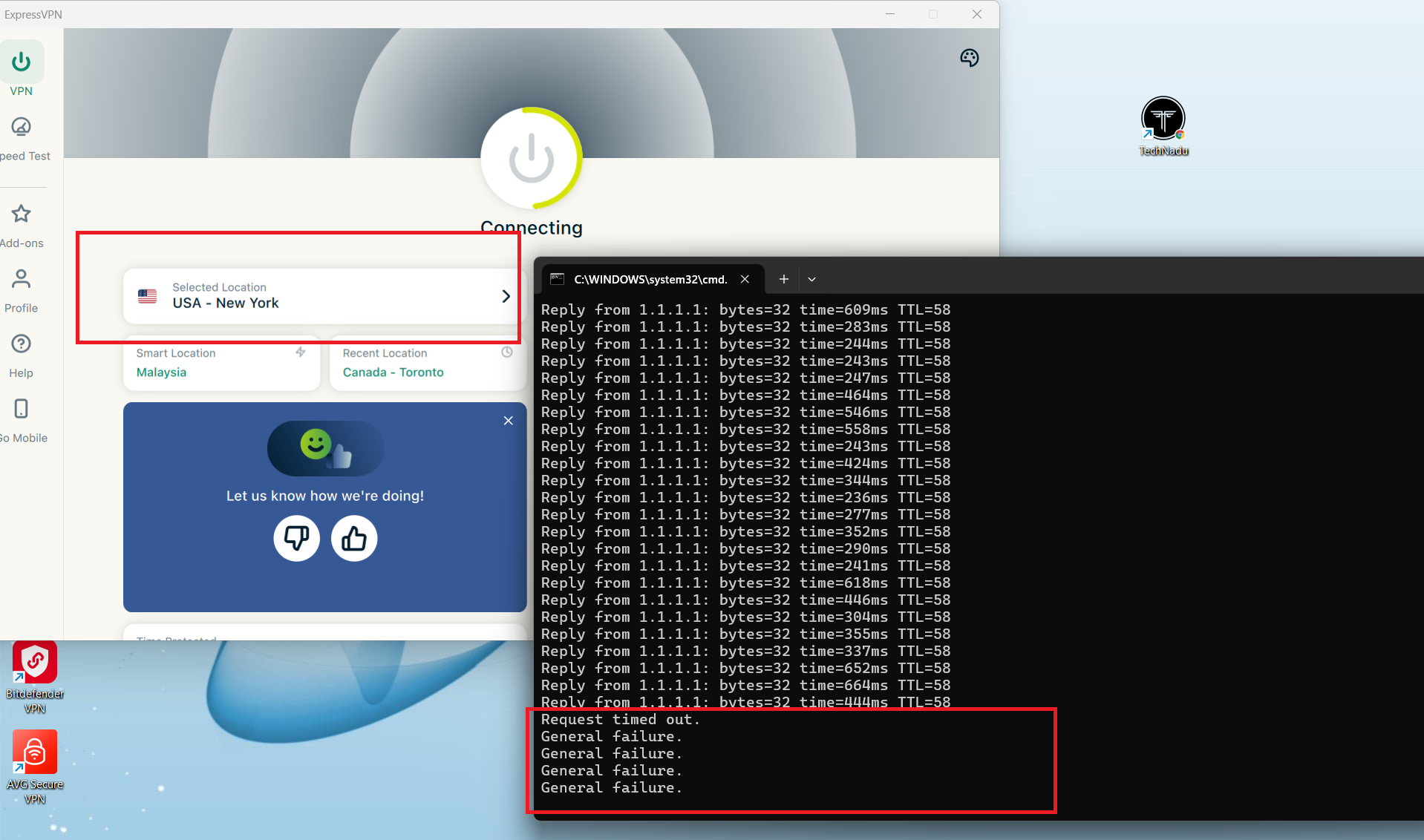Expand Selected Location list with the chevron
Screen dimensions: 1424x840
(506, 296)
